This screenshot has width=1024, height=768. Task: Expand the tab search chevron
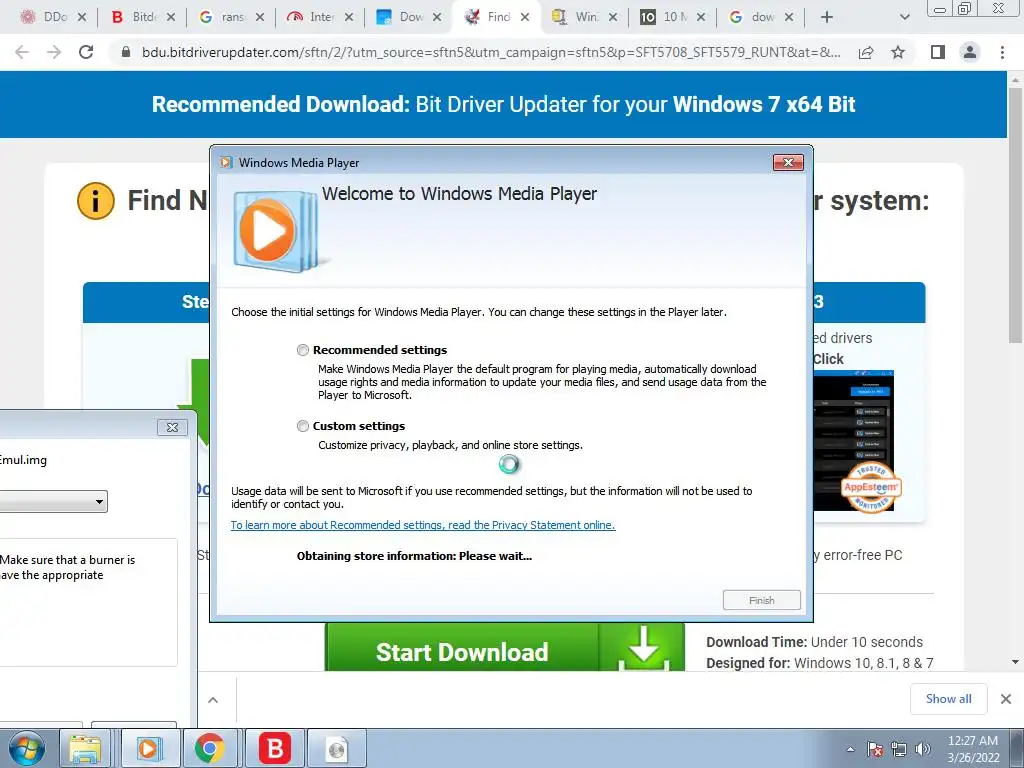point(904,17)
